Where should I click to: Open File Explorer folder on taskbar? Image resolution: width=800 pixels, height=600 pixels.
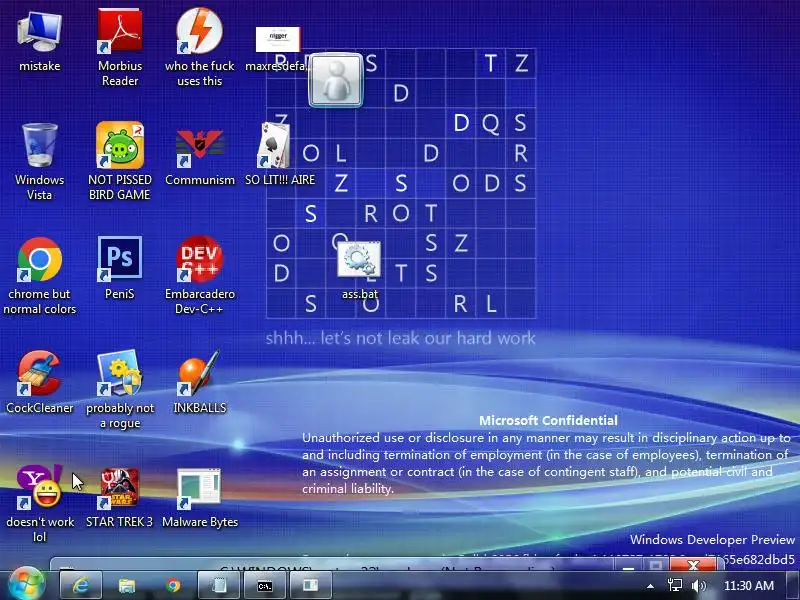click(127, 585)
